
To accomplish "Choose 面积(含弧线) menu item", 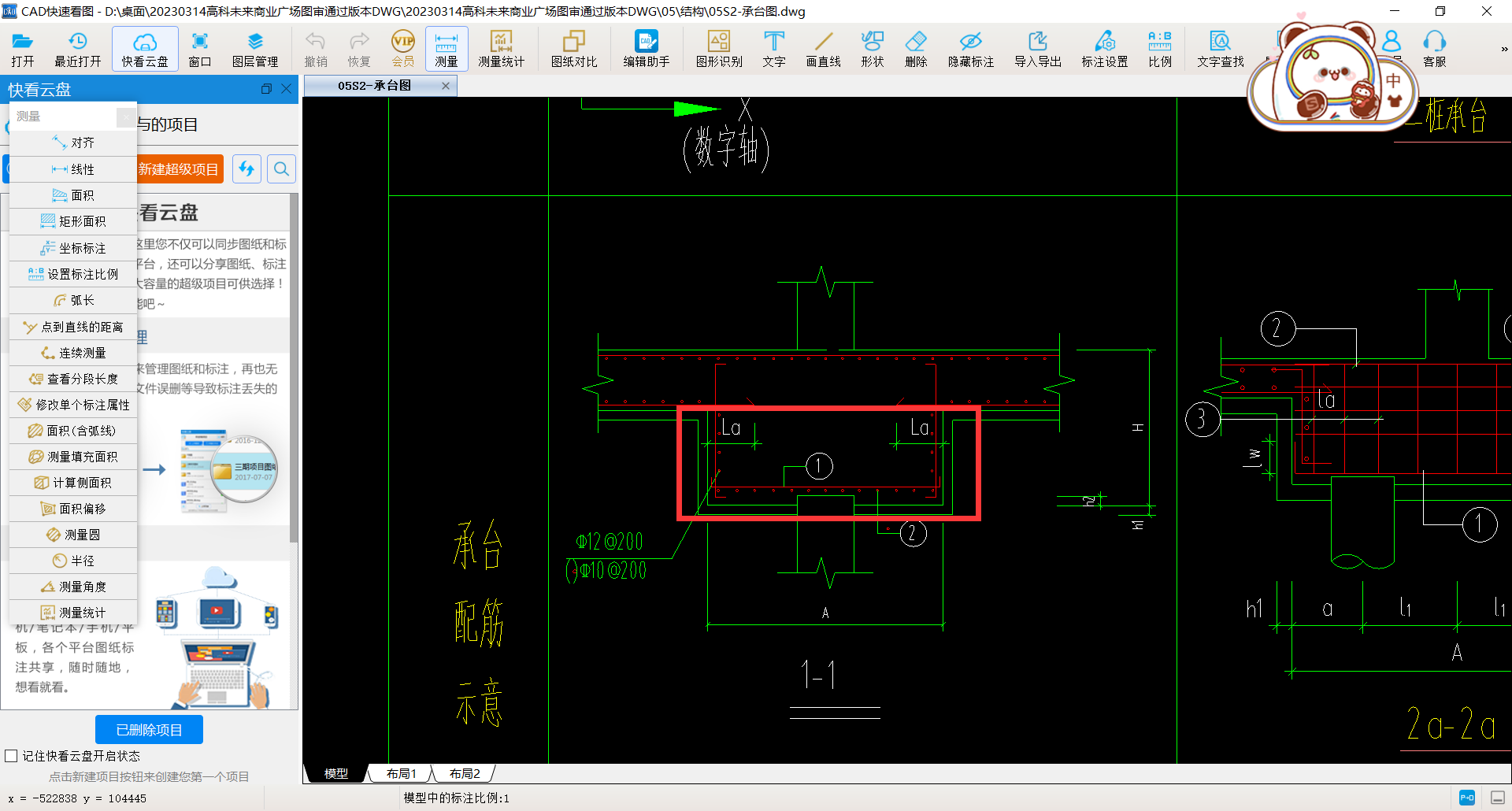I will (x=73, y=431).
